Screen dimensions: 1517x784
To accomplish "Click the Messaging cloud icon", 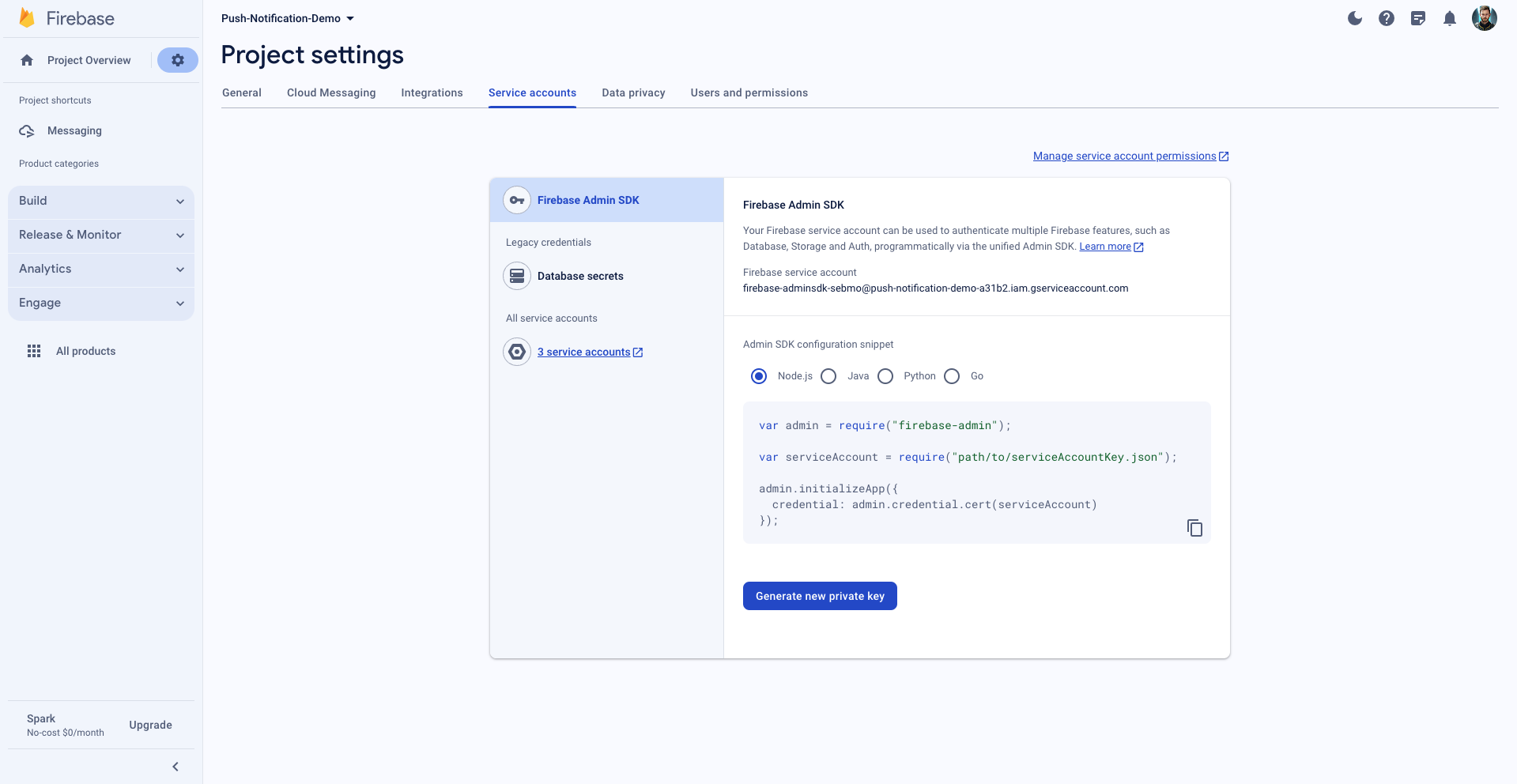I will point(27,131).
